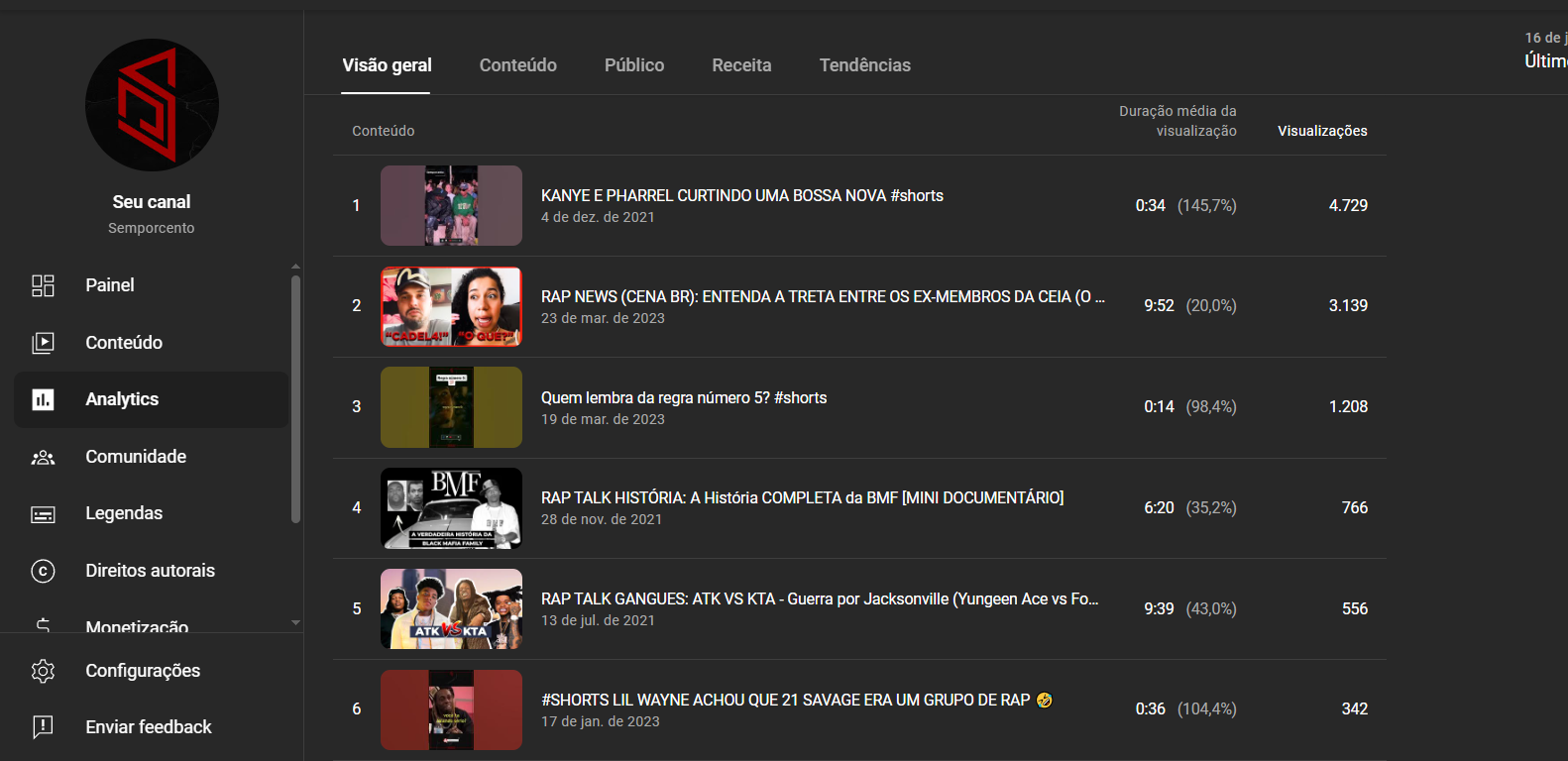Screen dimensions: 1568x761
Task: Click the Painel dashboard icon
Action: point(43,285)
